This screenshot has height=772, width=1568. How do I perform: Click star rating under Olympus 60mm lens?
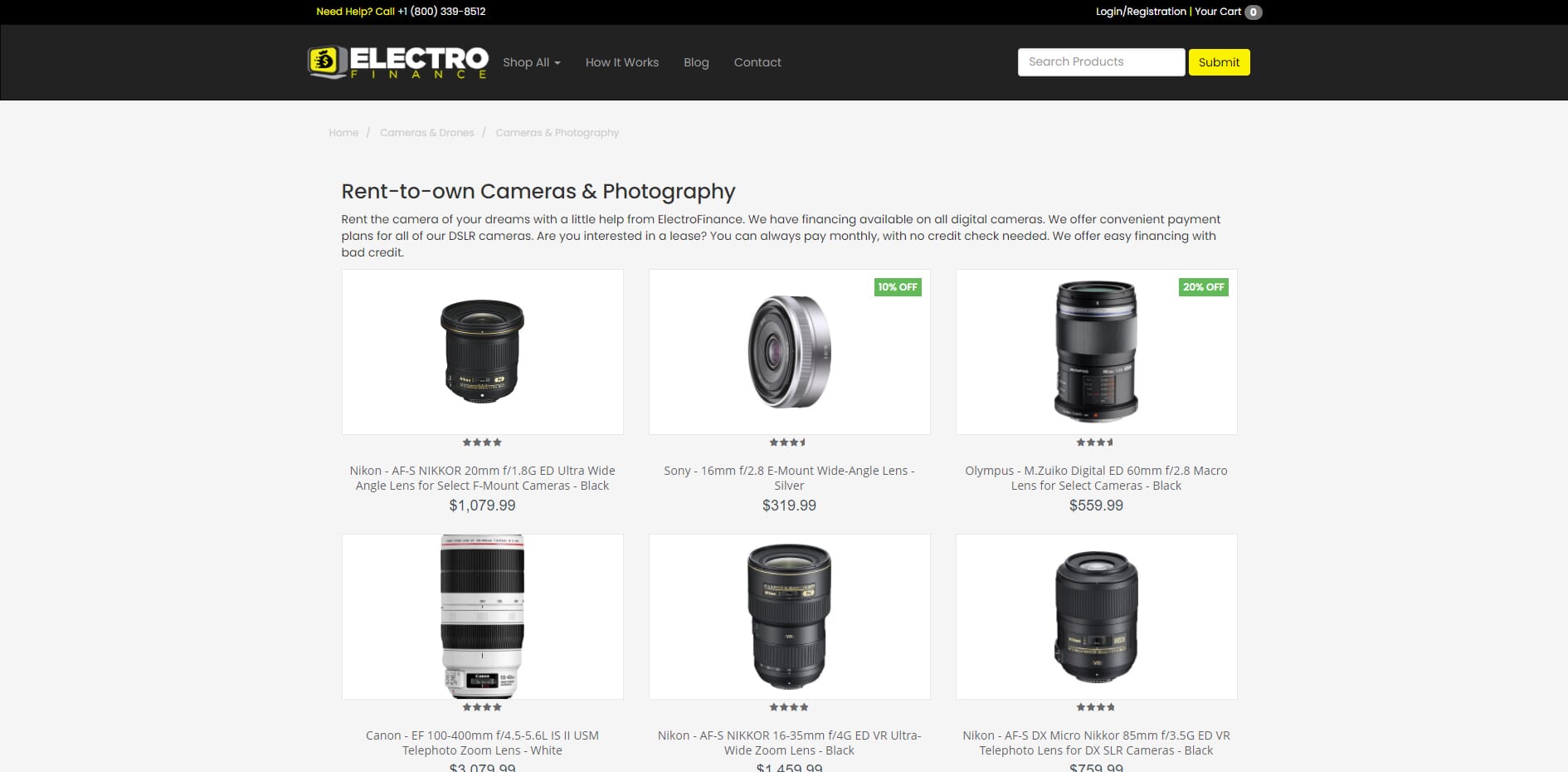point(1095,442)
